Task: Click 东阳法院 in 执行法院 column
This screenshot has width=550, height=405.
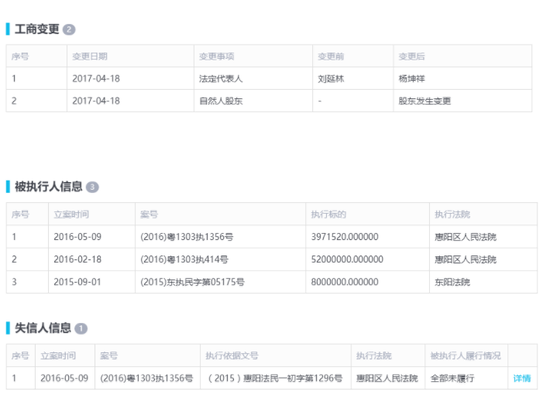Action: tap(452, 282)
